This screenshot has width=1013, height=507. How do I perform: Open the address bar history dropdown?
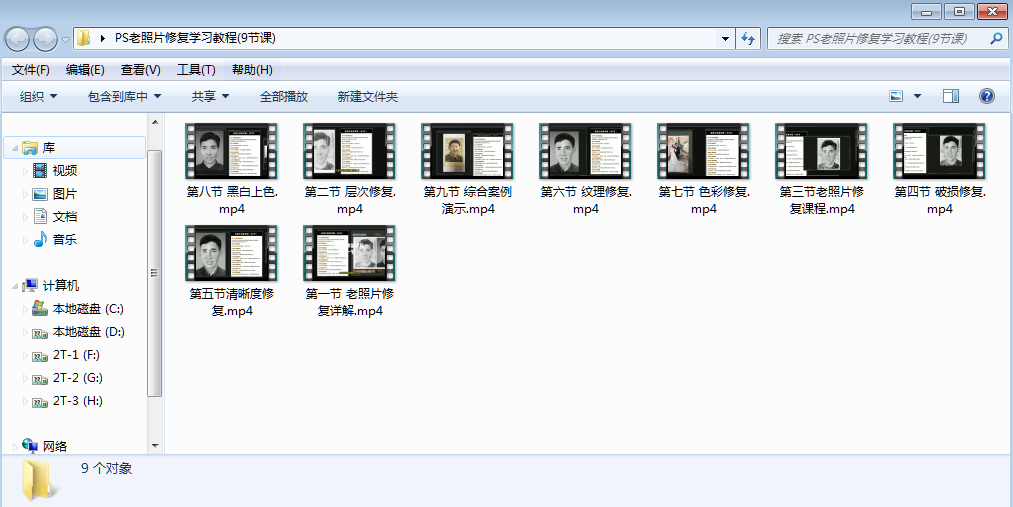click(x=726, y=39)
